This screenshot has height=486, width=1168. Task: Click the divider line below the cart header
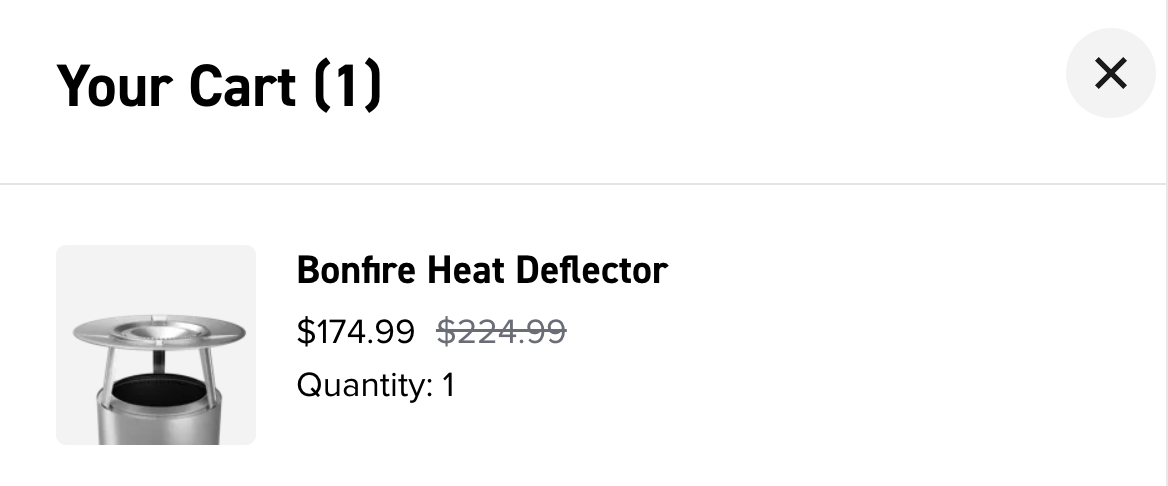pyautogui.click(x=584, y=184)
